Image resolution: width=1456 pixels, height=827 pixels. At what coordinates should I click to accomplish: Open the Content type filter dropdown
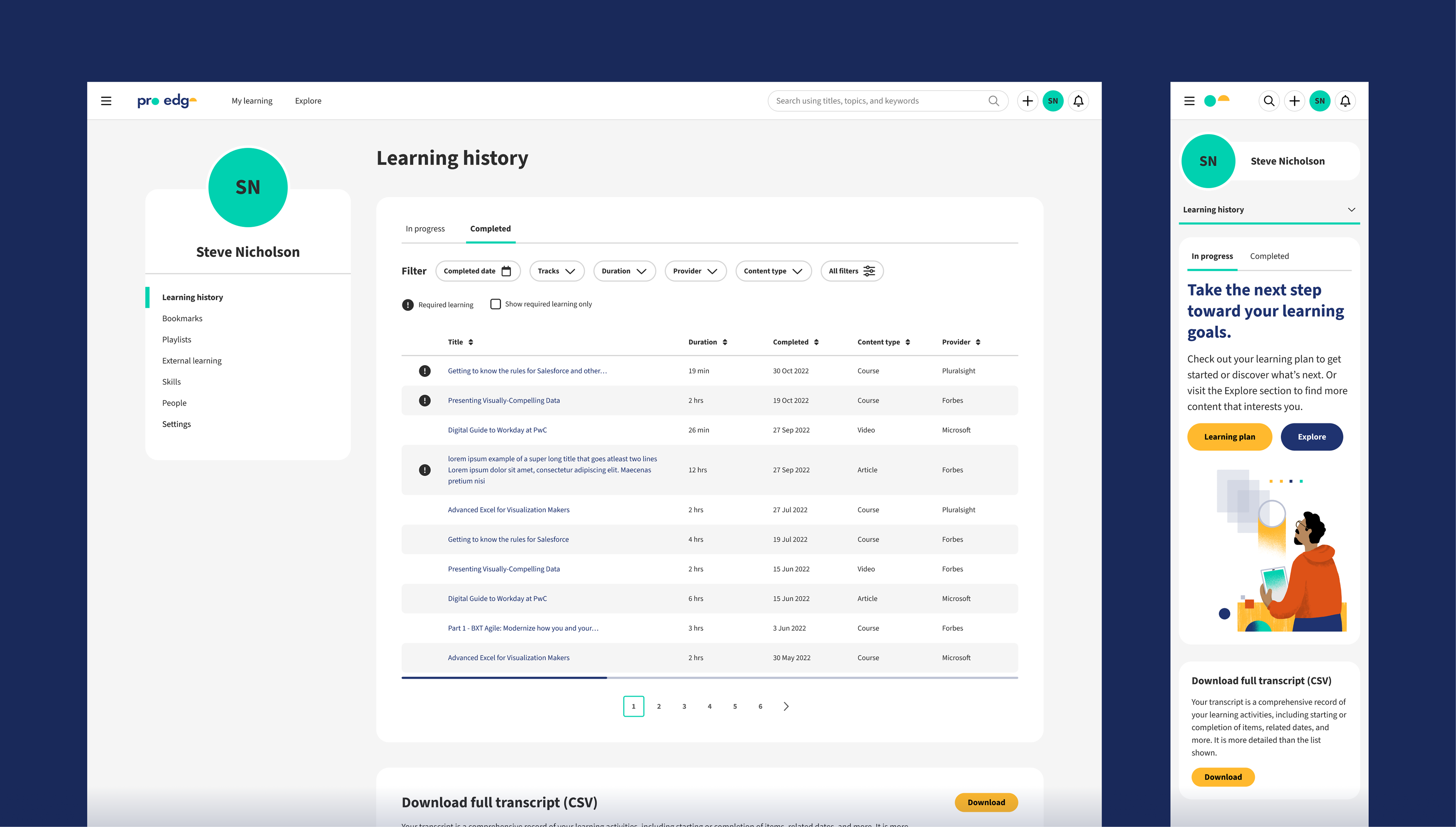click(773, 271)
